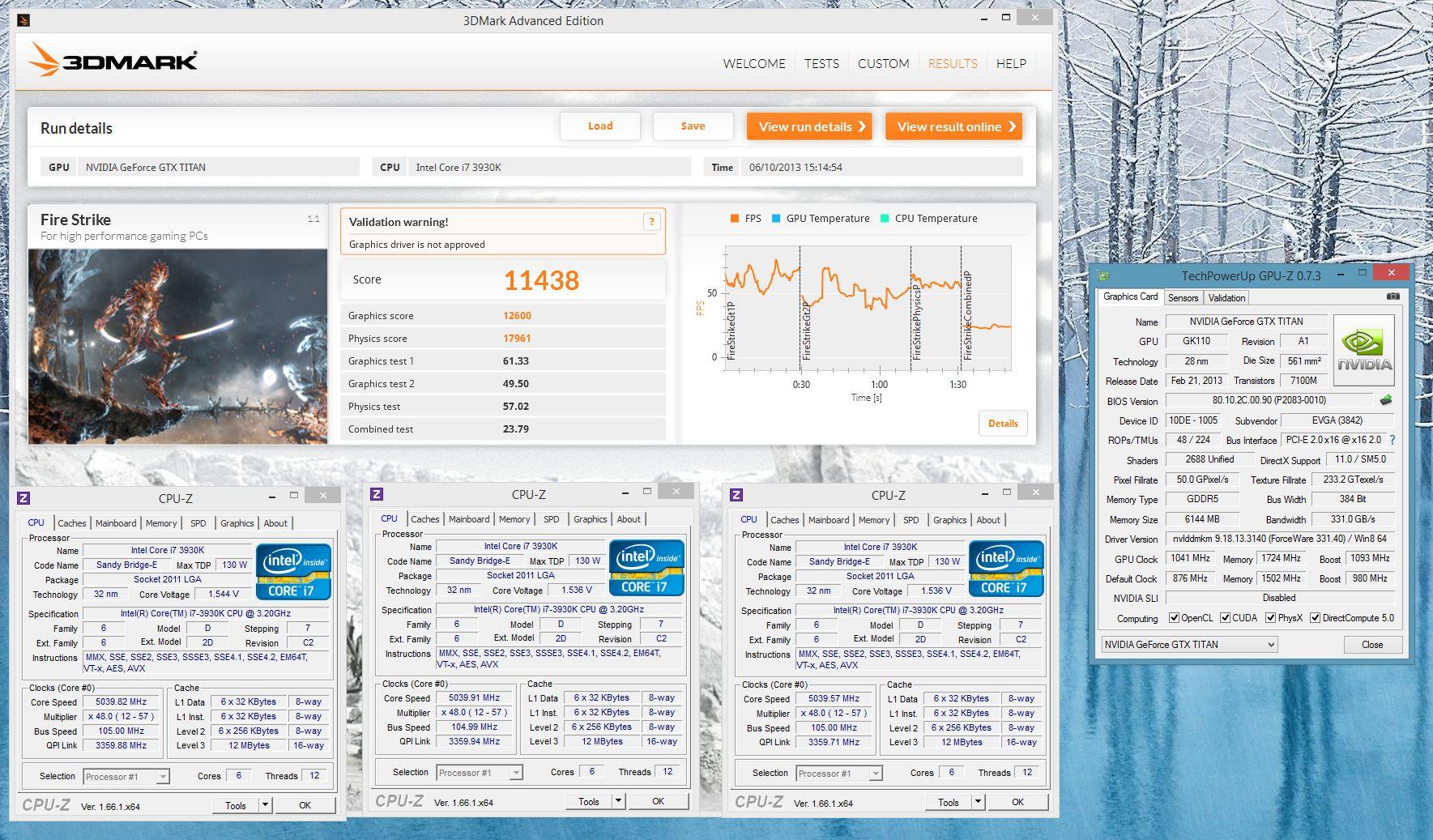
Task: Expand the Tools arrow in middle CPU-Z
Action: (618, 801)
